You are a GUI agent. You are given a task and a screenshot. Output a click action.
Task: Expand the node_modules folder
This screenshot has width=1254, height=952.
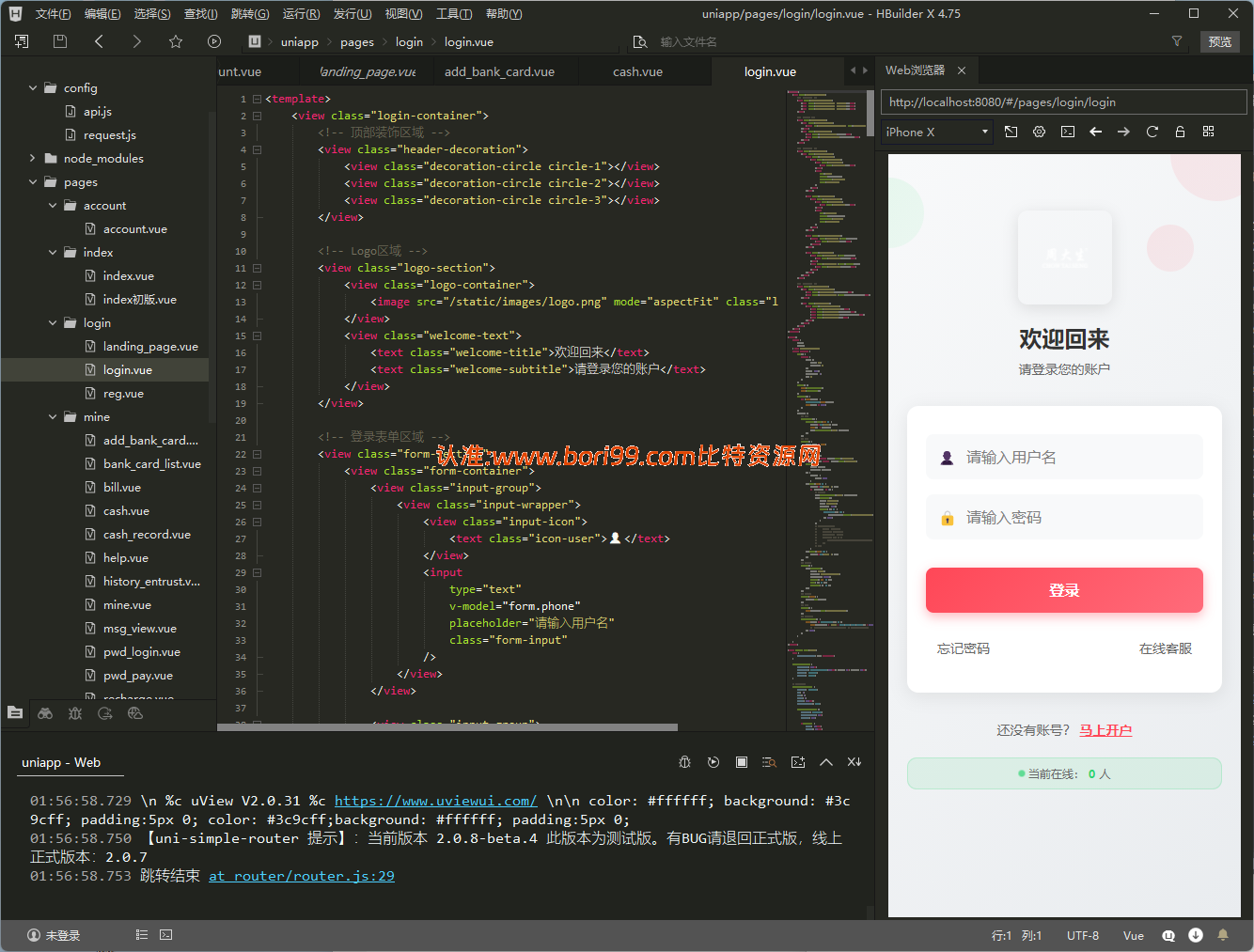[x=33, y=158]
